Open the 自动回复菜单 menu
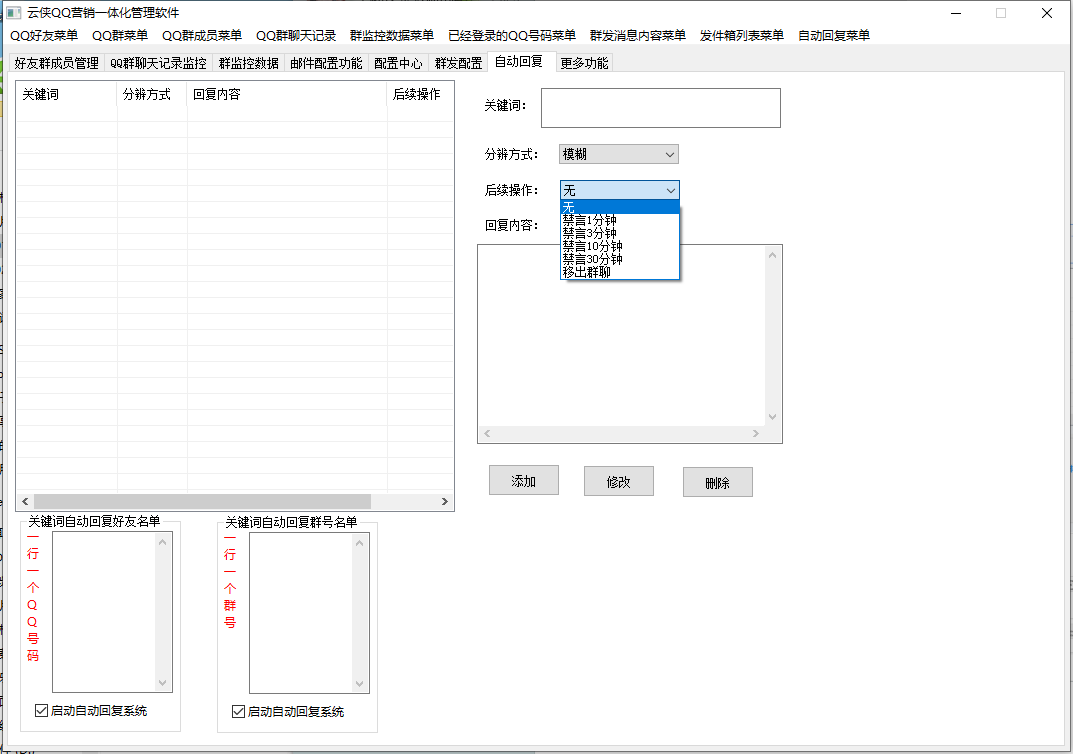1073x754 pixels. [833, 36]
